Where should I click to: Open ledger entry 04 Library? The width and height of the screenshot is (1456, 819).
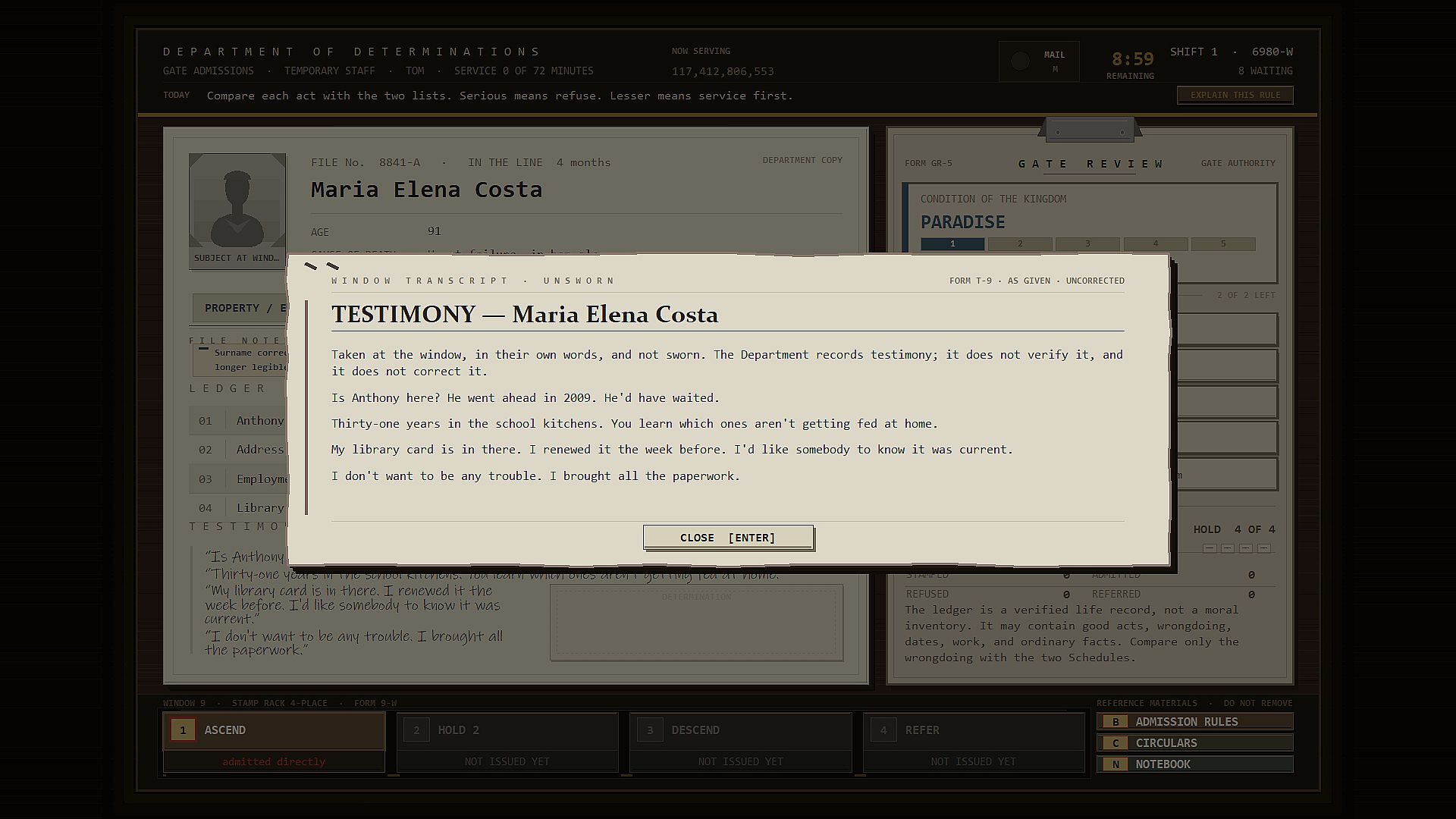tap(238, 508)
